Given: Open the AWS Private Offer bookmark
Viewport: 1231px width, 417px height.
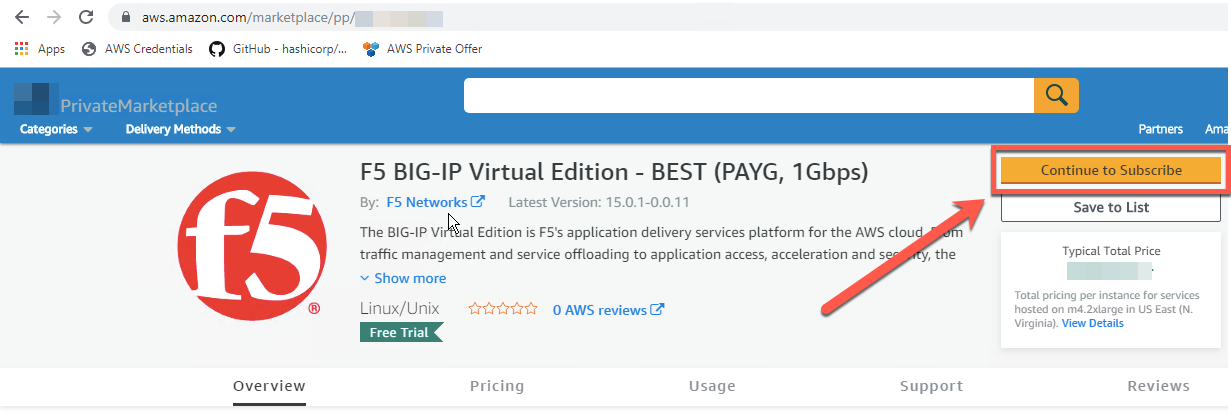Looking at the screenshot, I should pyautogui.click(x=423, y=49).
